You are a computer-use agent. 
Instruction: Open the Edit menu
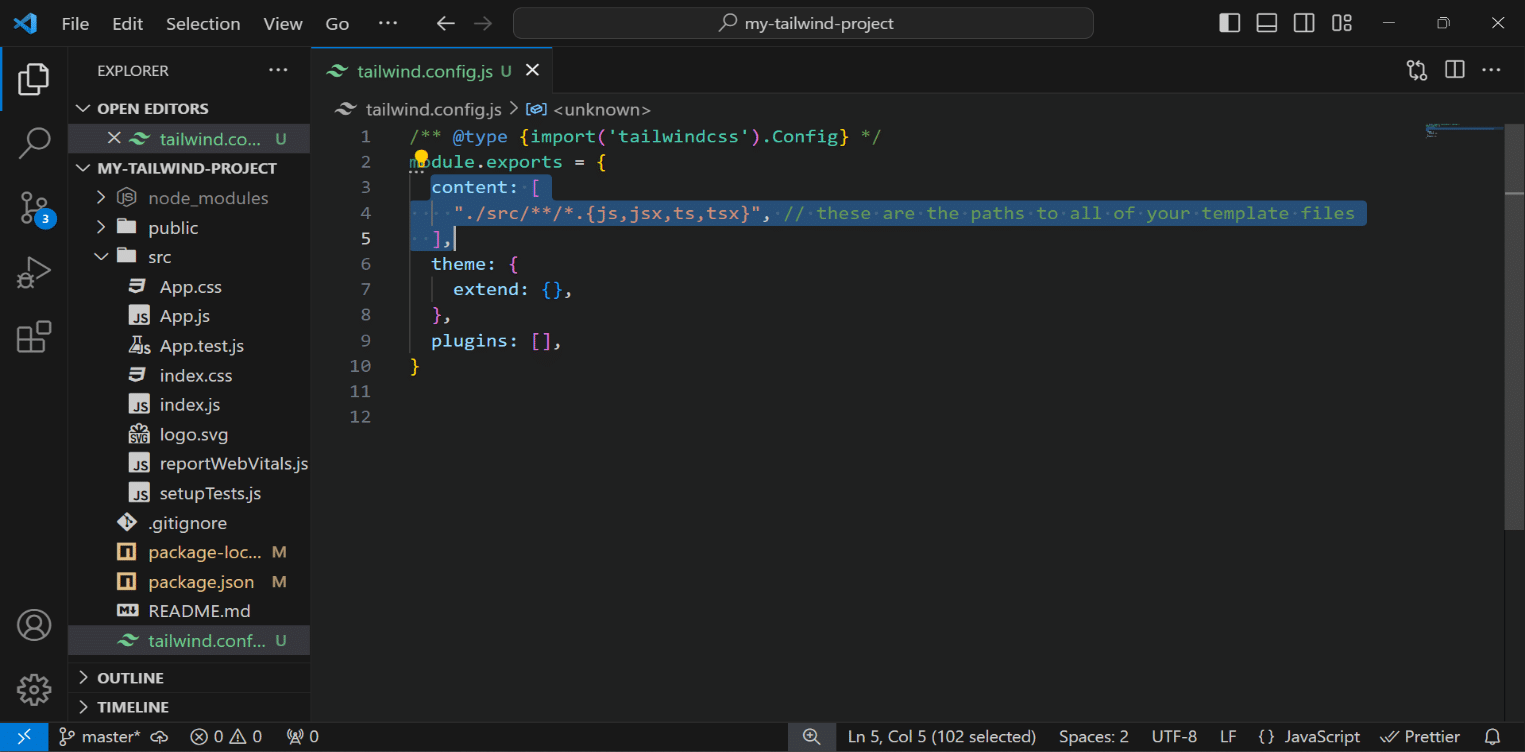[x=127, y=23]
